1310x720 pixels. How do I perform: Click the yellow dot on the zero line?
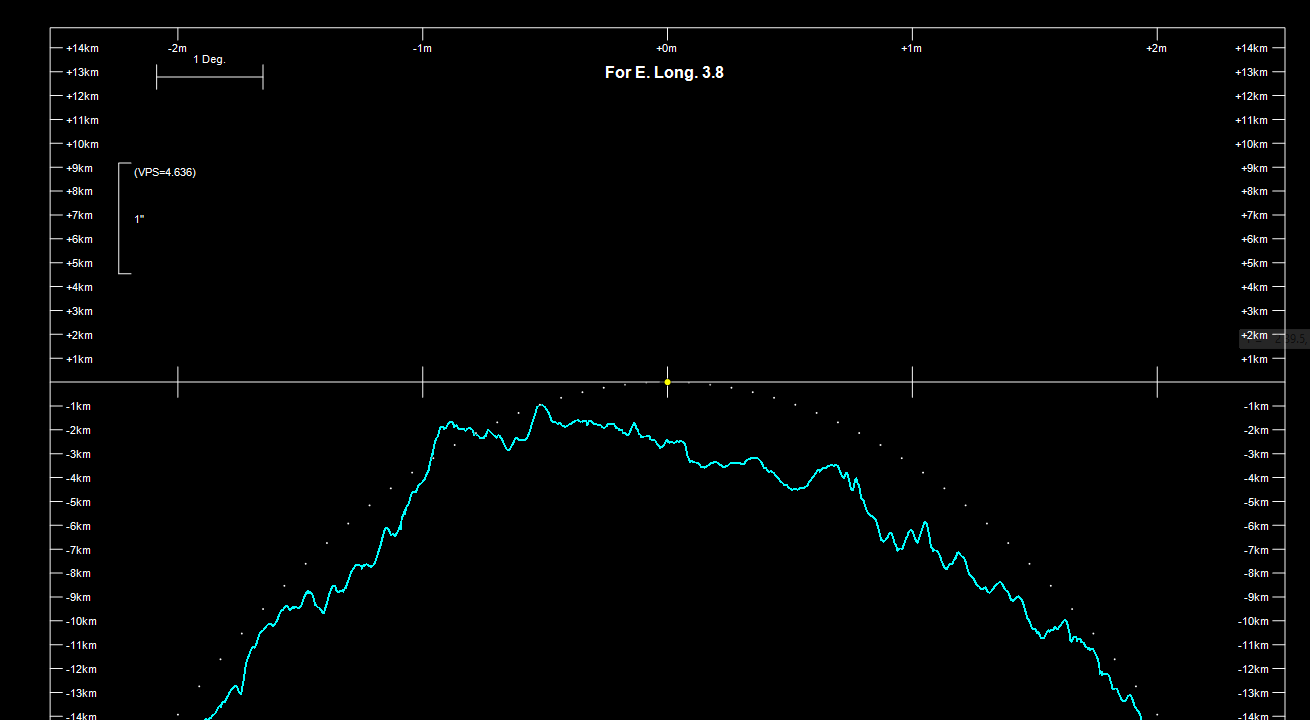[667, 382]
